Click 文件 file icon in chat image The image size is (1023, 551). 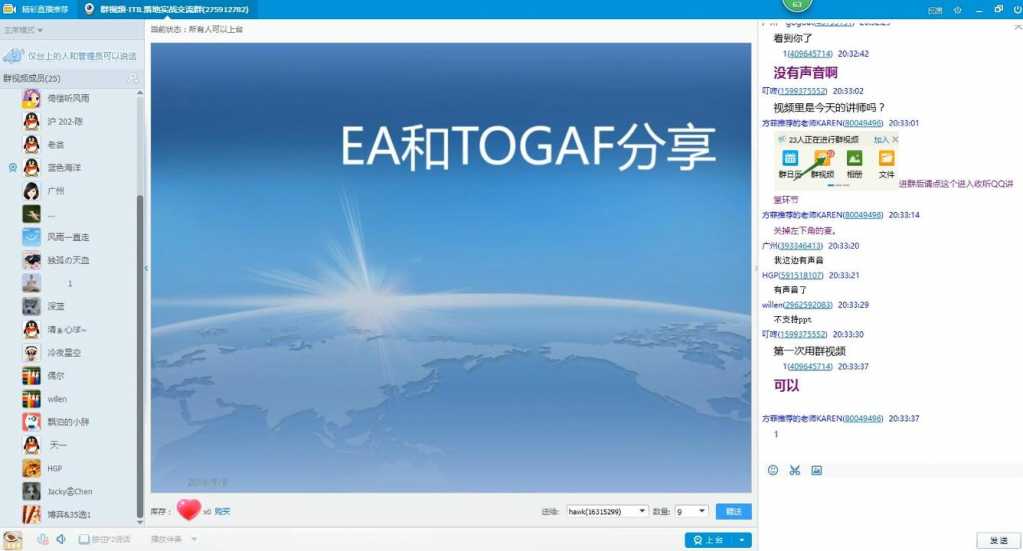(886, 158)
